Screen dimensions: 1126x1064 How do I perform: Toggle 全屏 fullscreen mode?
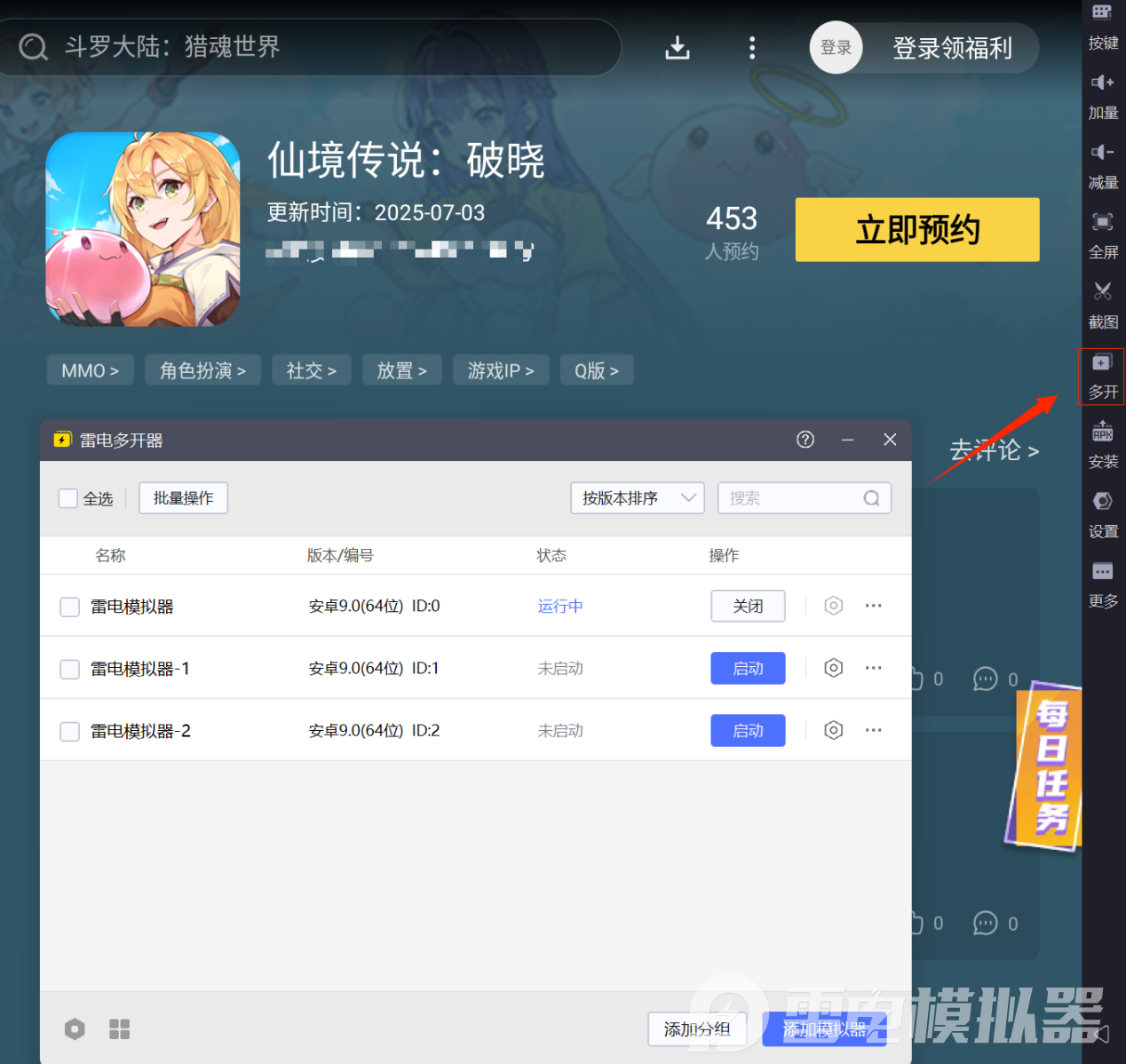pos(1103,235)
